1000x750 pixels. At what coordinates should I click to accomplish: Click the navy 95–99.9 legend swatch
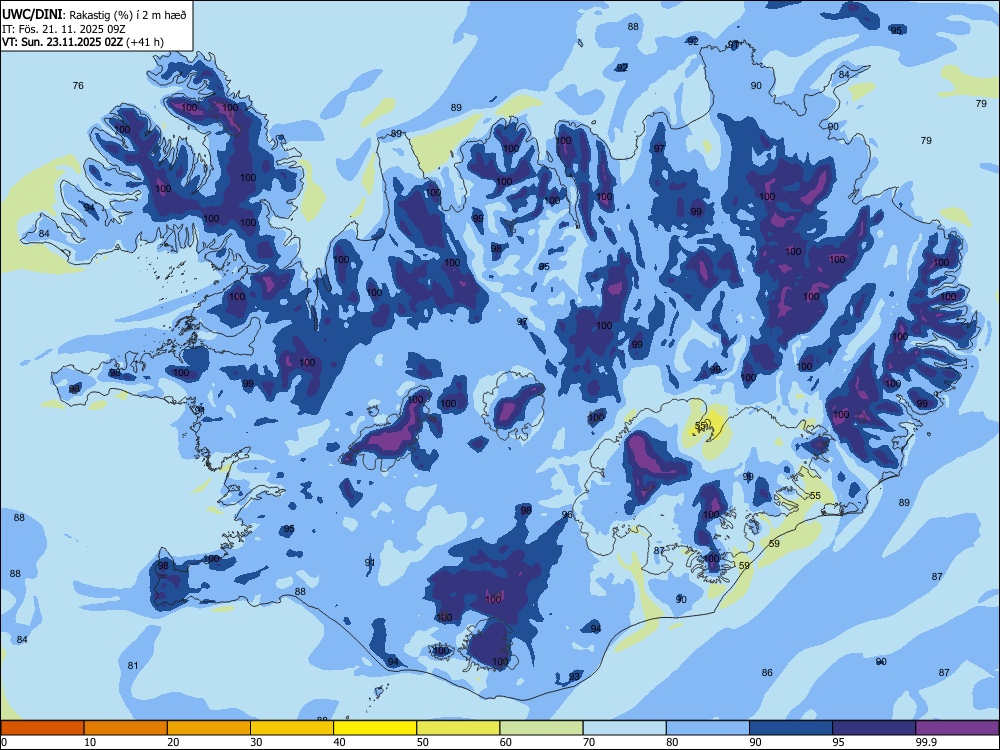[874, 727]
